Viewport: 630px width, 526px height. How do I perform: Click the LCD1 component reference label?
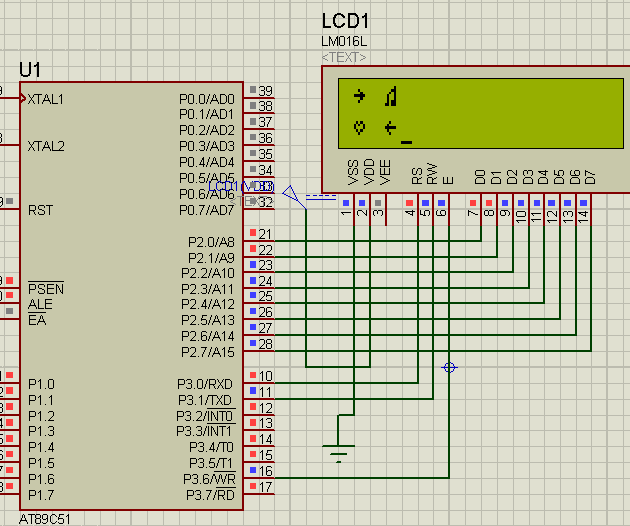(x=345, y=21)
